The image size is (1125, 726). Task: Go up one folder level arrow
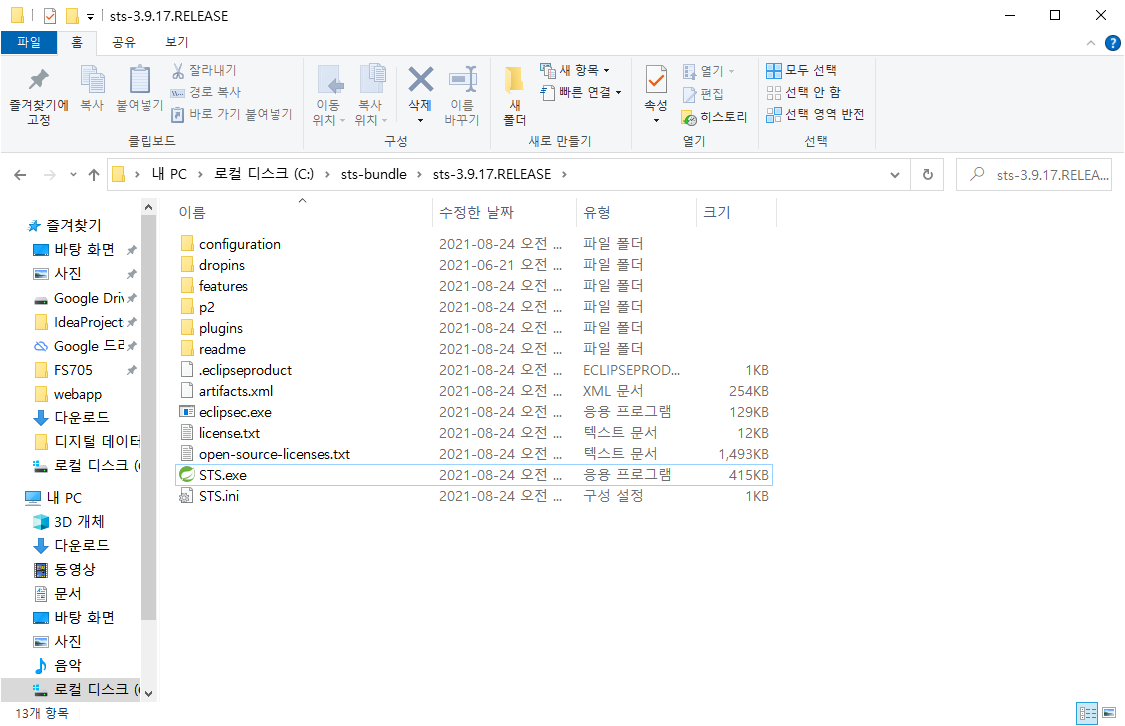coord(94,174)
